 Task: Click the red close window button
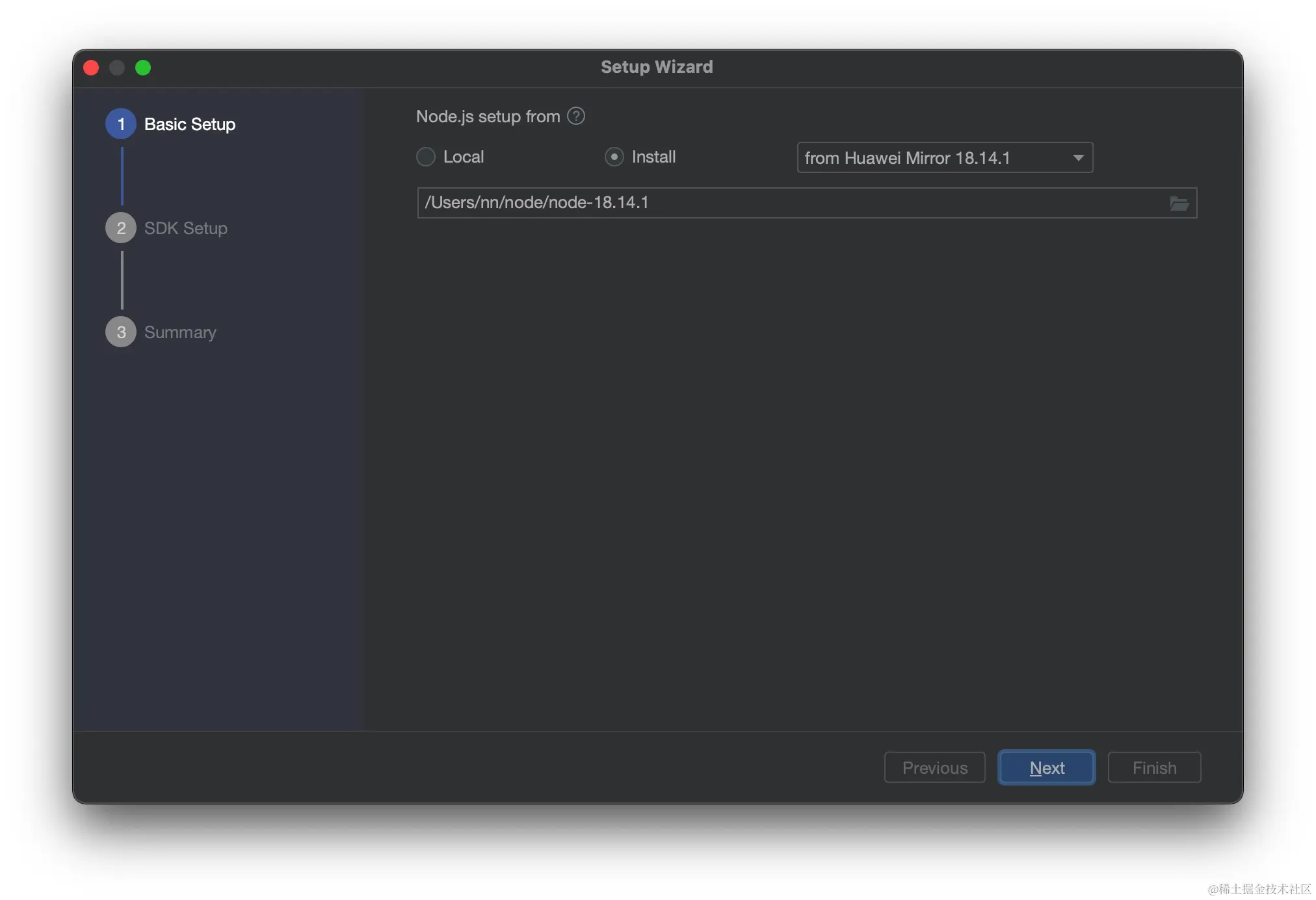(92, 68)
